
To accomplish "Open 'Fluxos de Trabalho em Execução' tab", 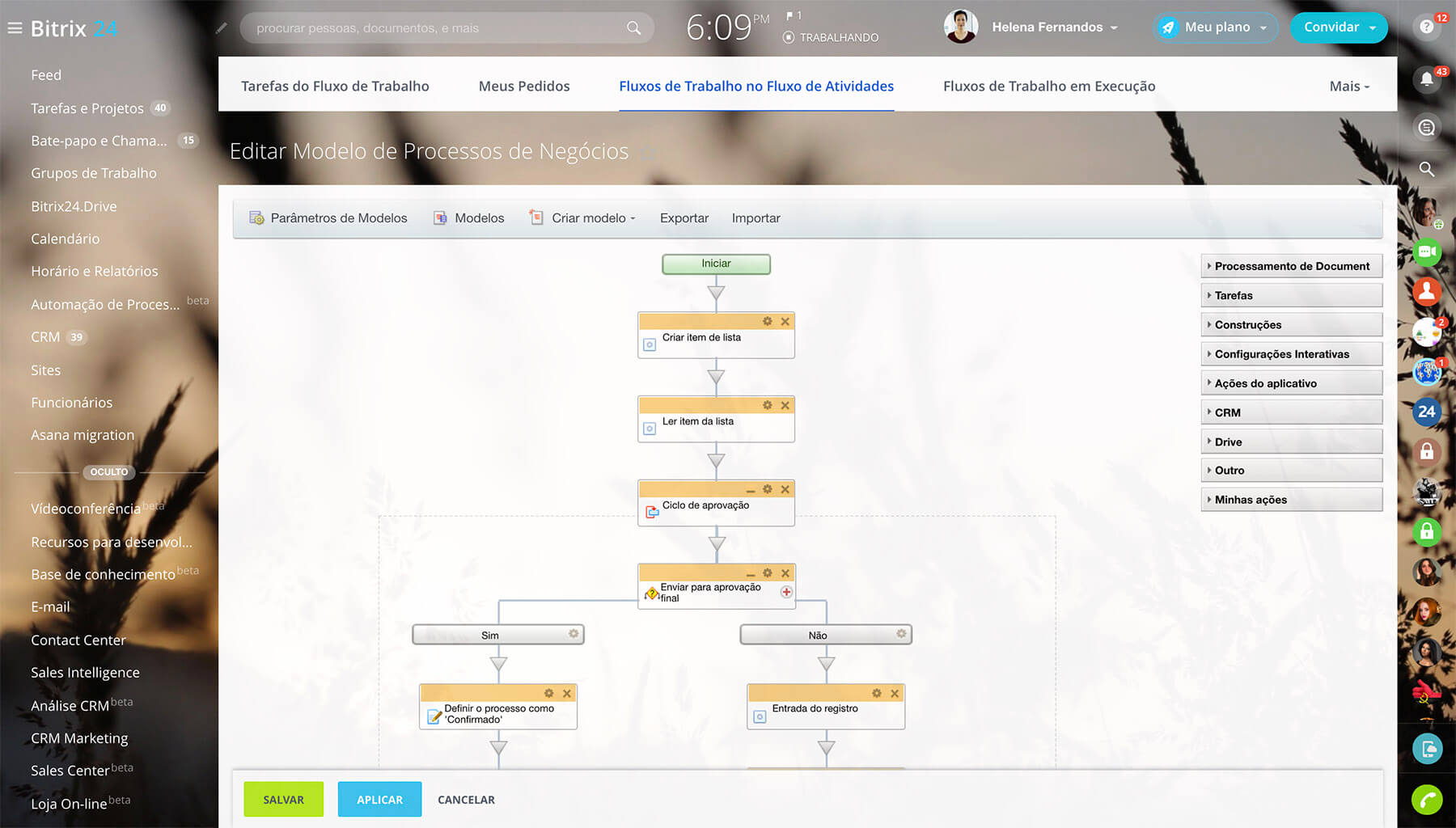I will click(1049, 86).
